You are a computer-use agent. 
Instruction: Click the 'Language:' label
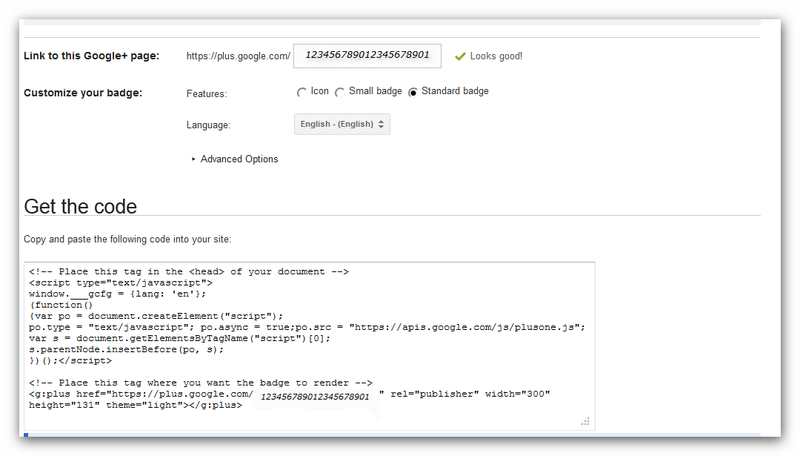(208, 125)
